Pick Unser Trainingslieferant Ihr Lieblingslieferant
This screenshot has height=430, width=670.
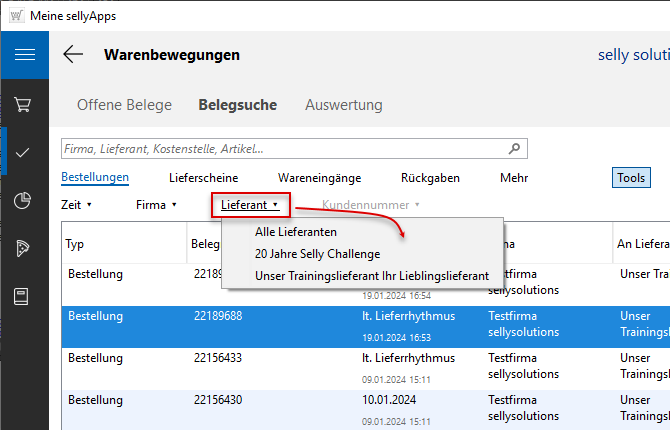pyautogui.click(x=371, y=275)
